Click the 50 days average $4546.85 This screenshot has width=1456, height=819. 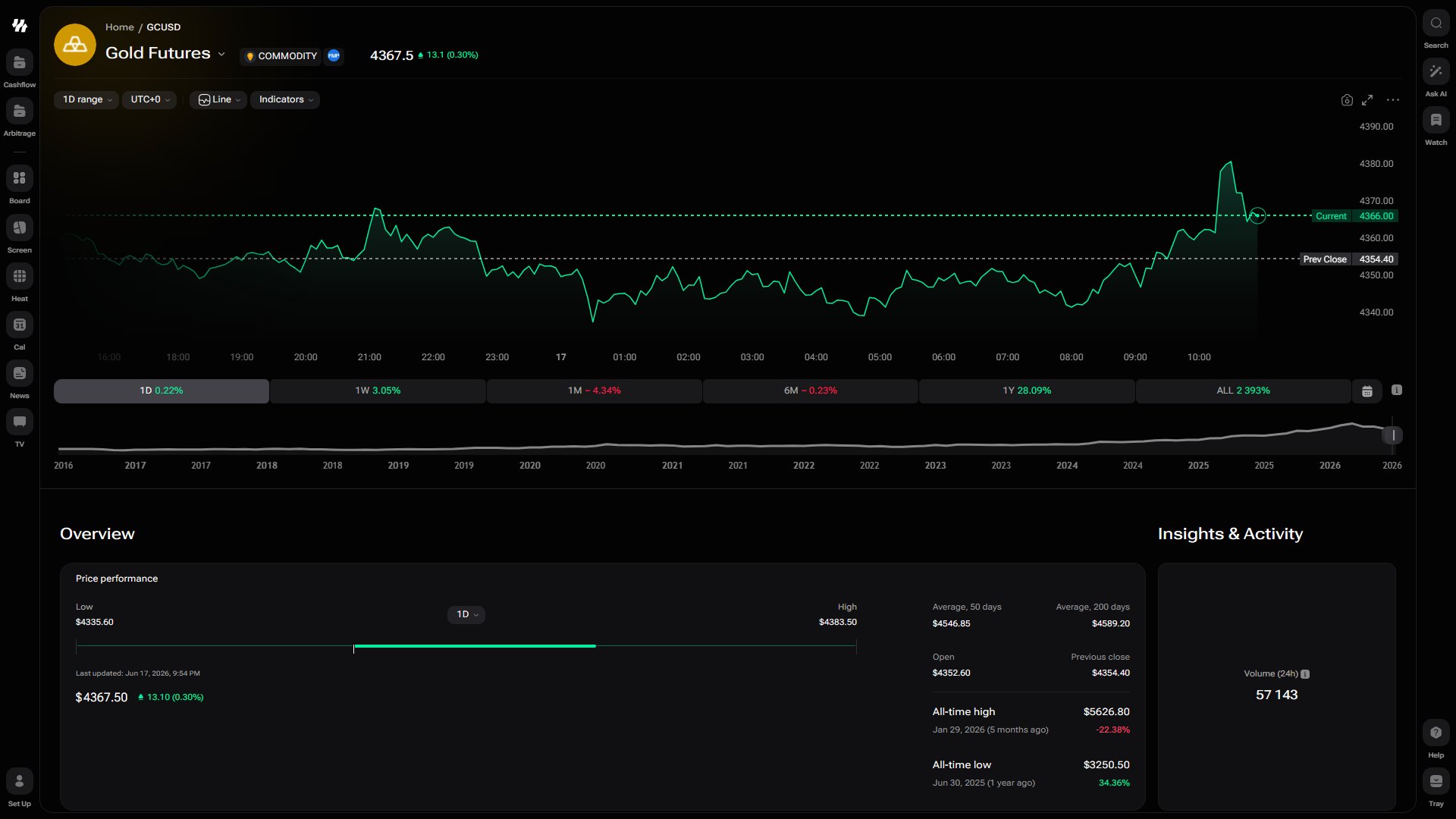pyautogui.click(x=951, y=624)
